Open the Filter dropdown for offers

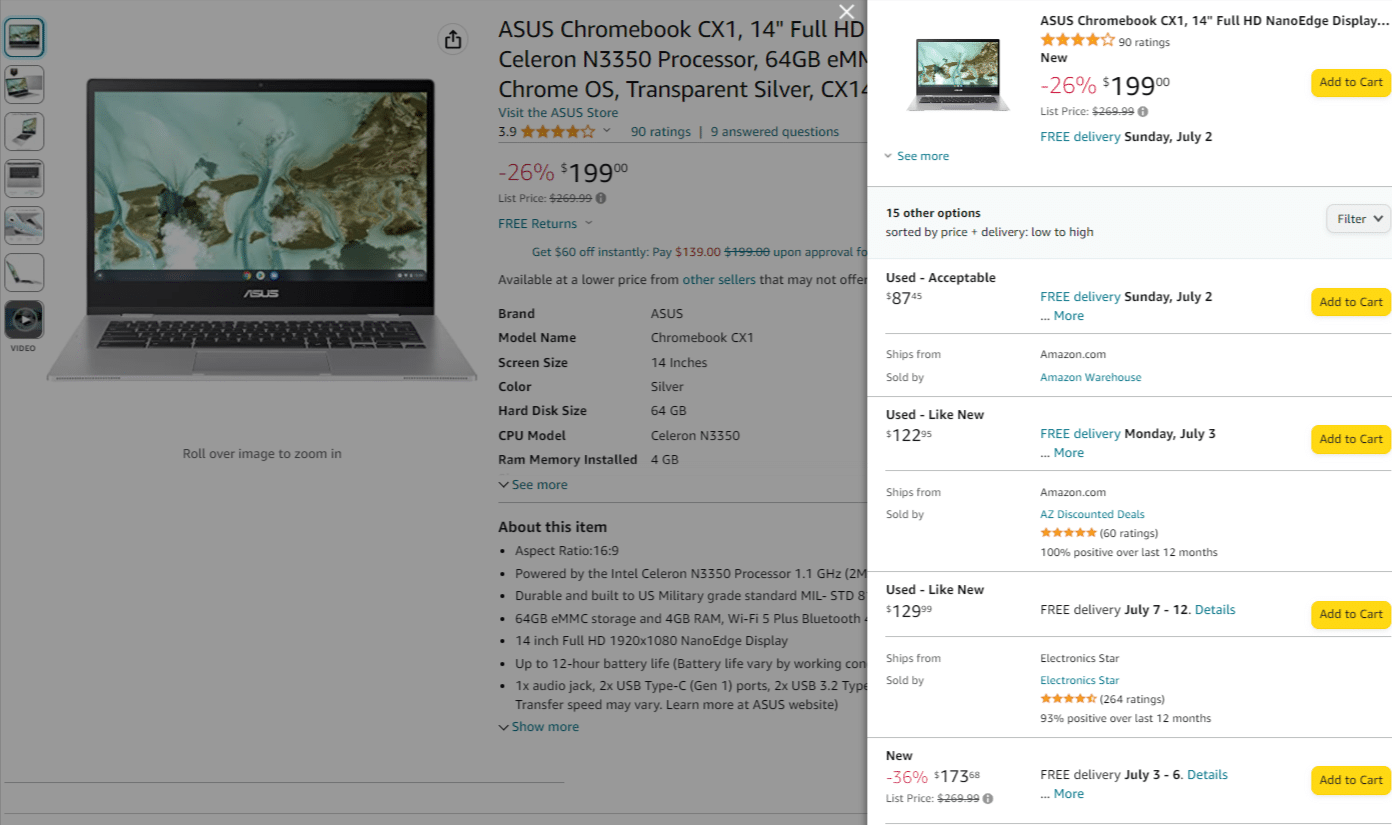click(x=1358, y=219)
